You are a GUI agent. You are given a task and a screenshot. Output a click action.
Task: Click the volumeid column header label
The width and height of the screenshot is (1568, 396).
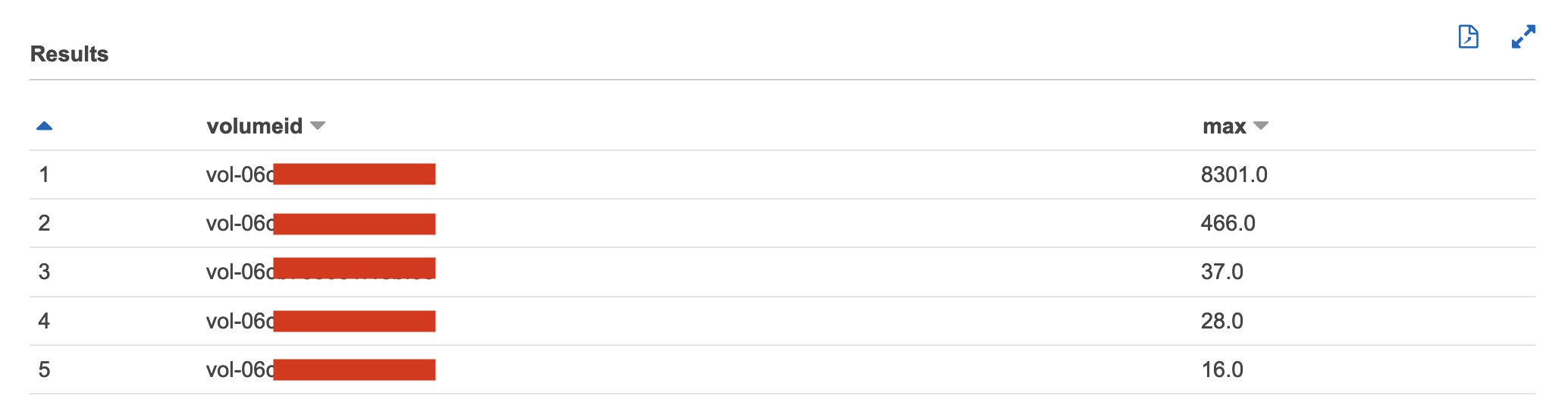click(255, 126)
